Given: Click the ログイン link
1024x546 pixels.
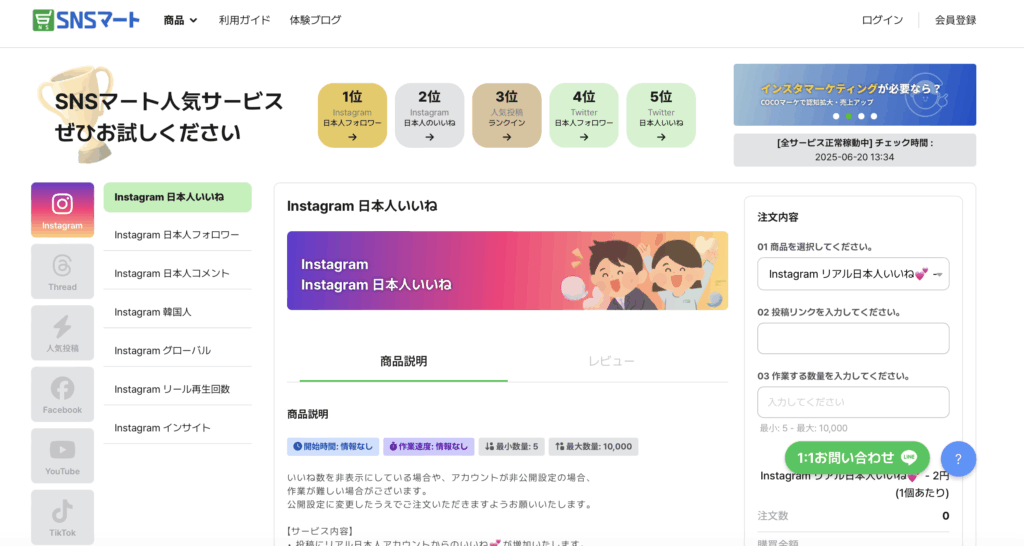Looking at the screenshot, I should [882, 20].
